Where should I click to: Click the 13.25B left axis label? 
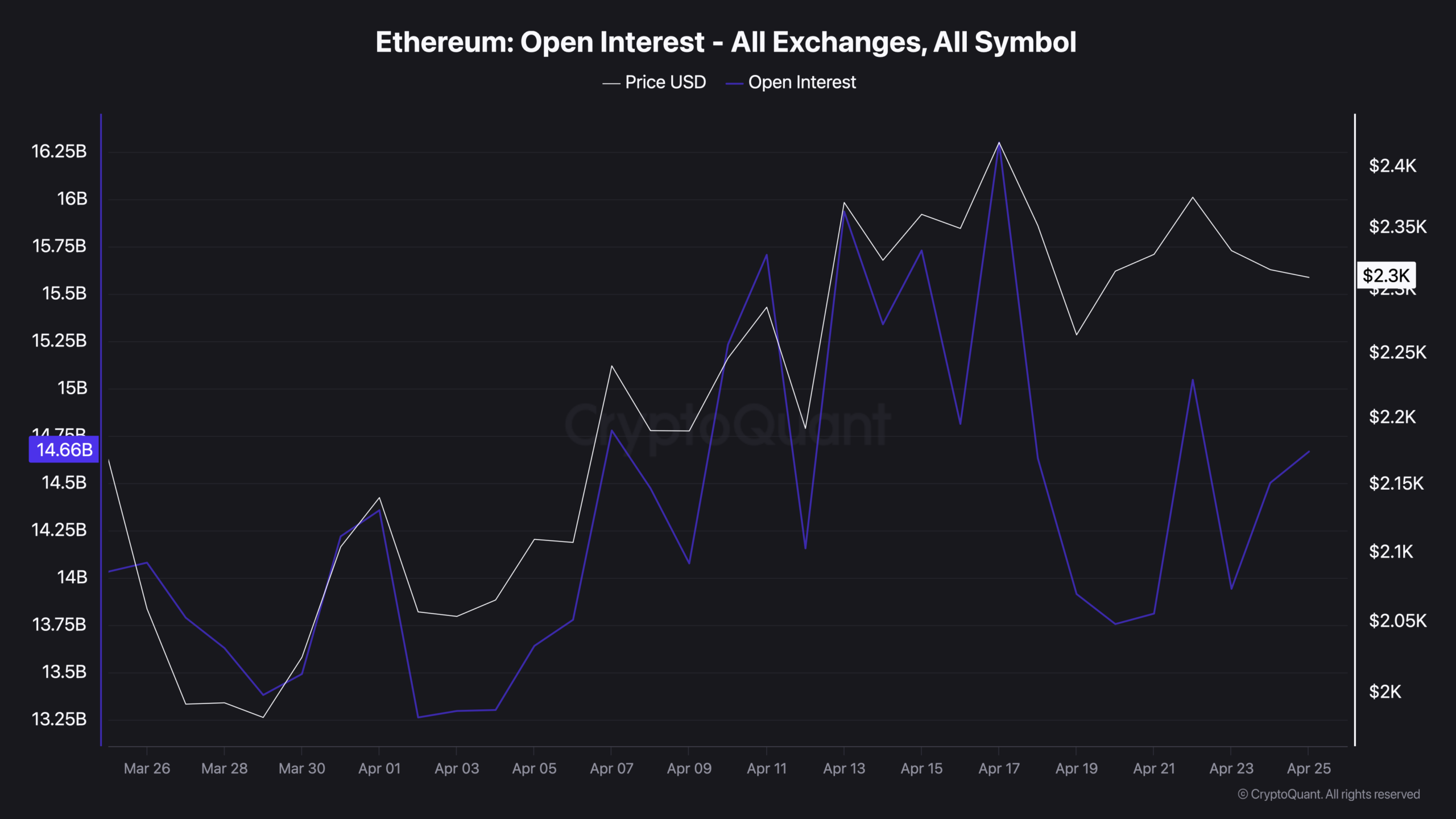click(x=59, y=719)
